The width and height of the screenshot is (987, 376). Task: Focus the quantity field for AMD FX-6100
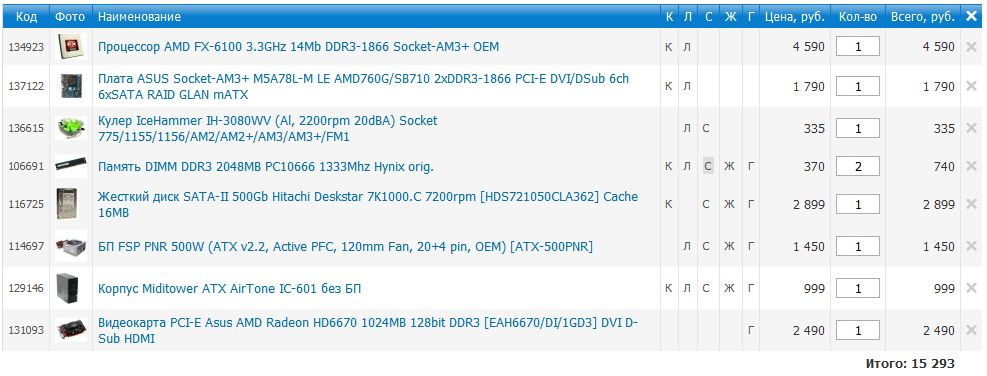(857, 47)
